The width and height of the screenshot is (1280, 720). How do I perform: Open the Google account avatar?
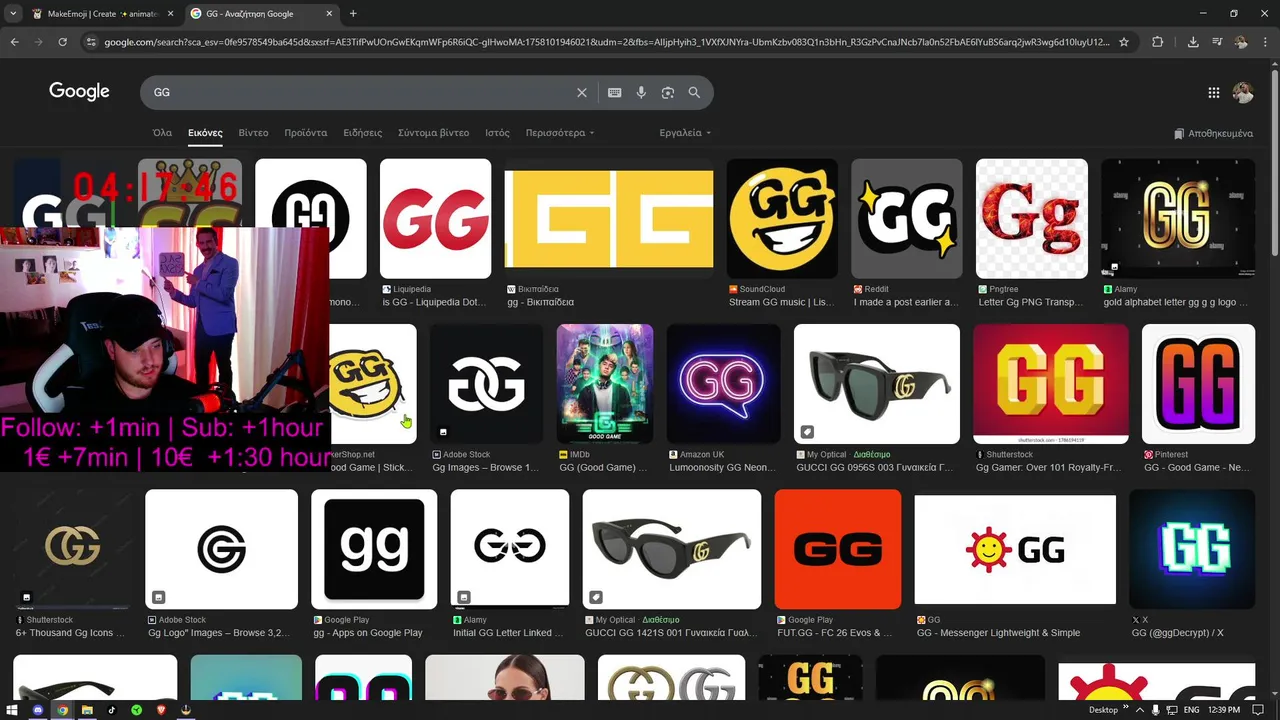(x=1243, y=92)
